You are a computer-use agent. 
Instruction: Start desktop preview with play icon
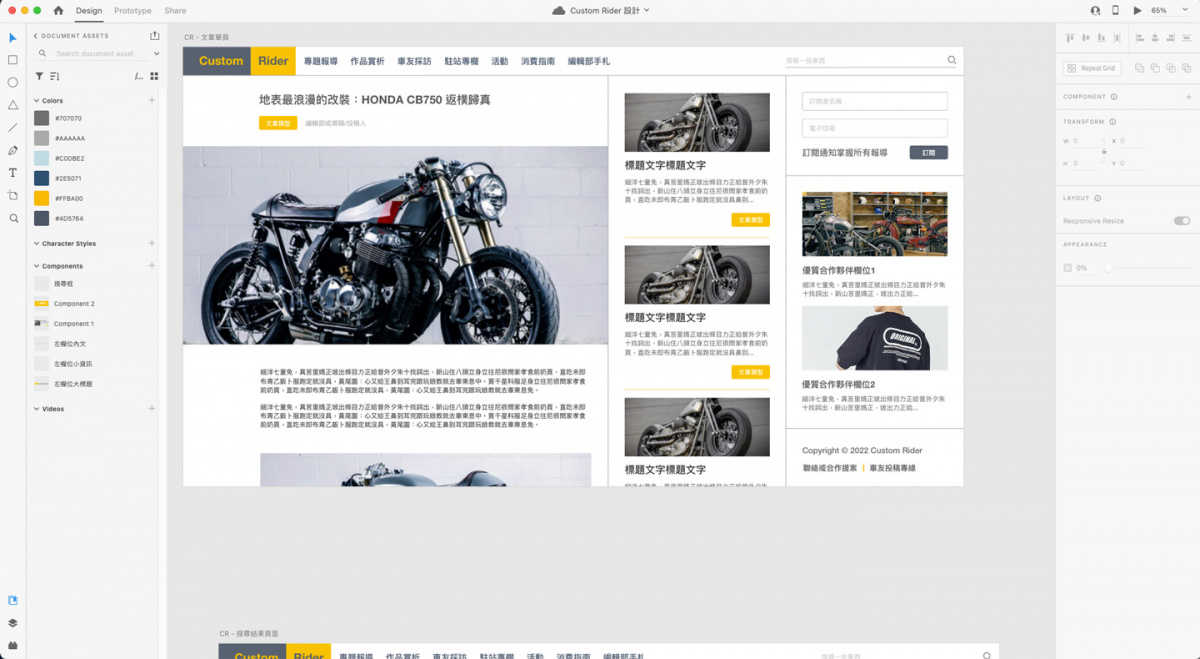pos(1137,10)
